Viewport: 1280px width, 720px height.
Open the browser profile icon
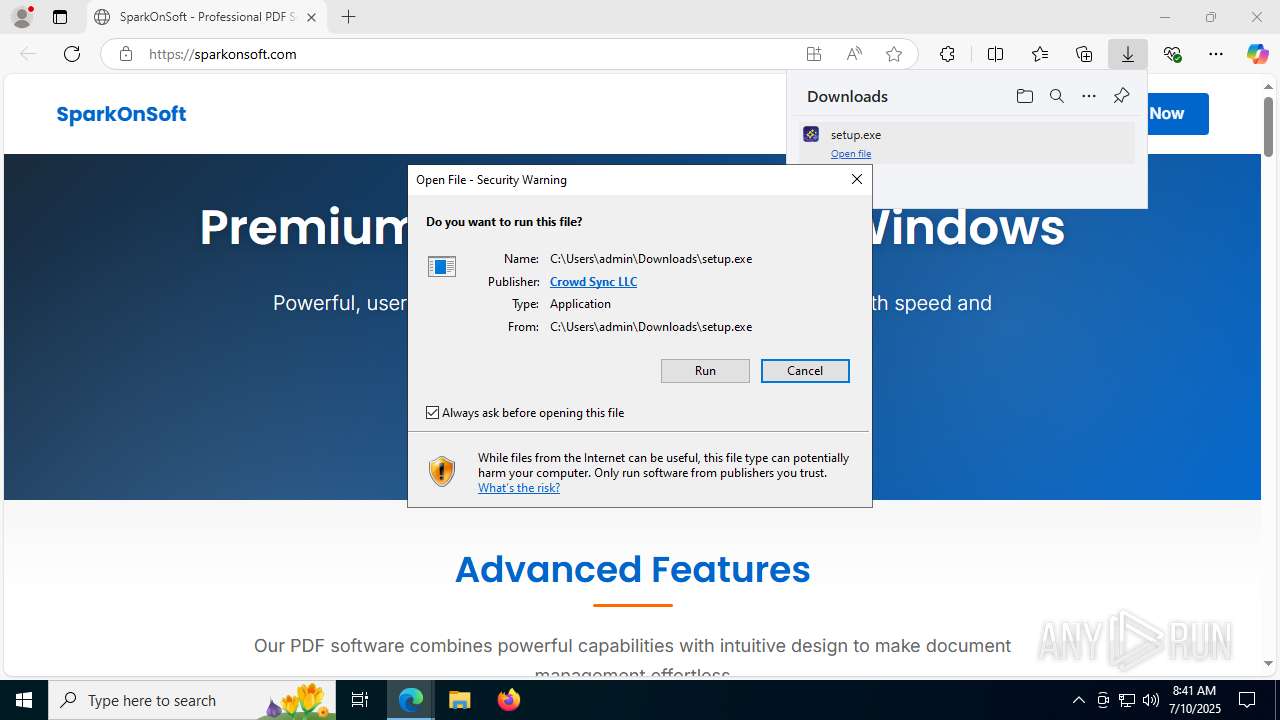22,17
